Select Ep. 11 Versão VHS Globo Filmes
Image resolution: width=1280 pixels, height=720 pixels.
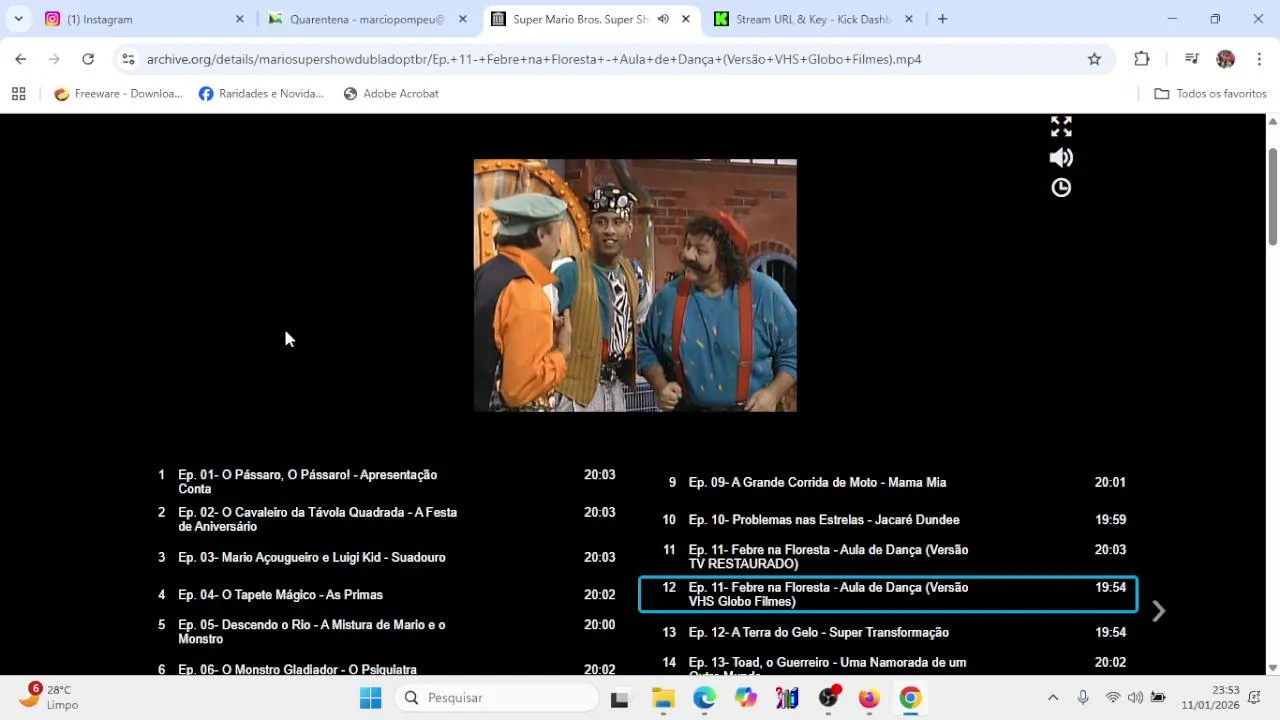click(888, 594)
